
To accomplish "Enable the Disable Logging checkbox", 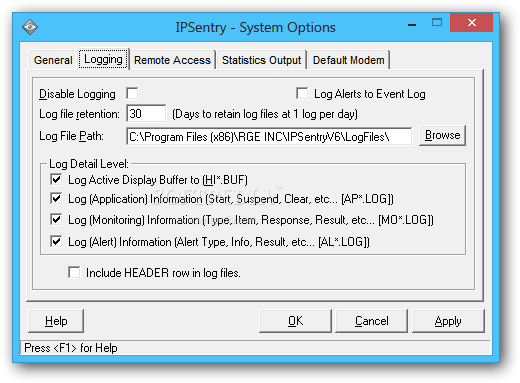I will coord(132,93).
